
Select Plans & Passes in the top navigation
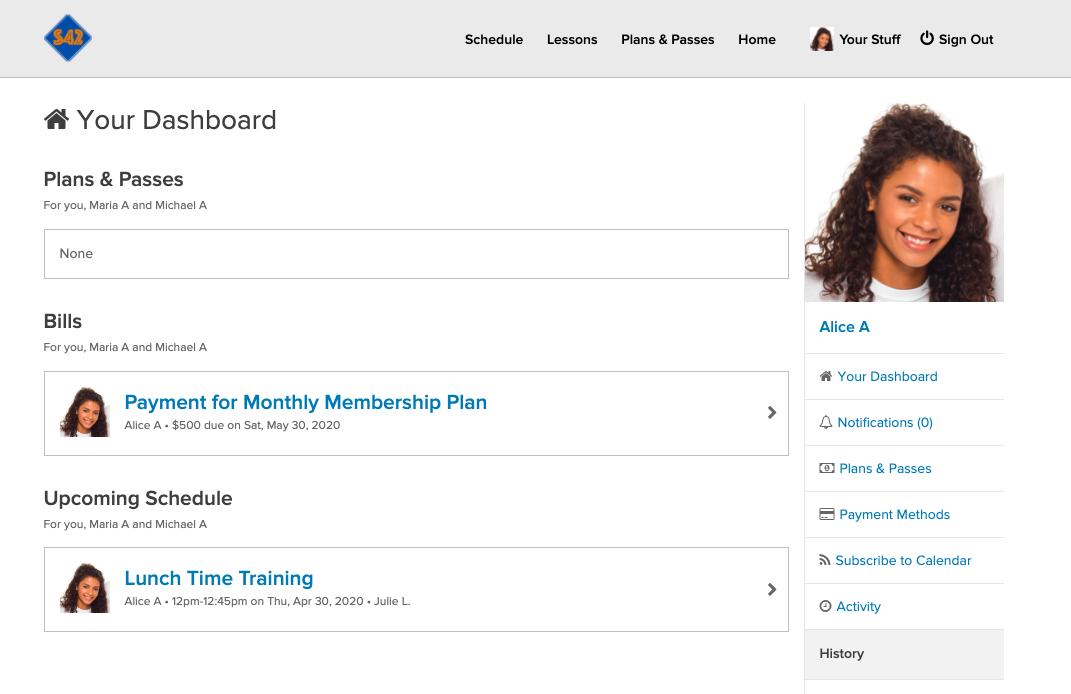click(668, 40)
